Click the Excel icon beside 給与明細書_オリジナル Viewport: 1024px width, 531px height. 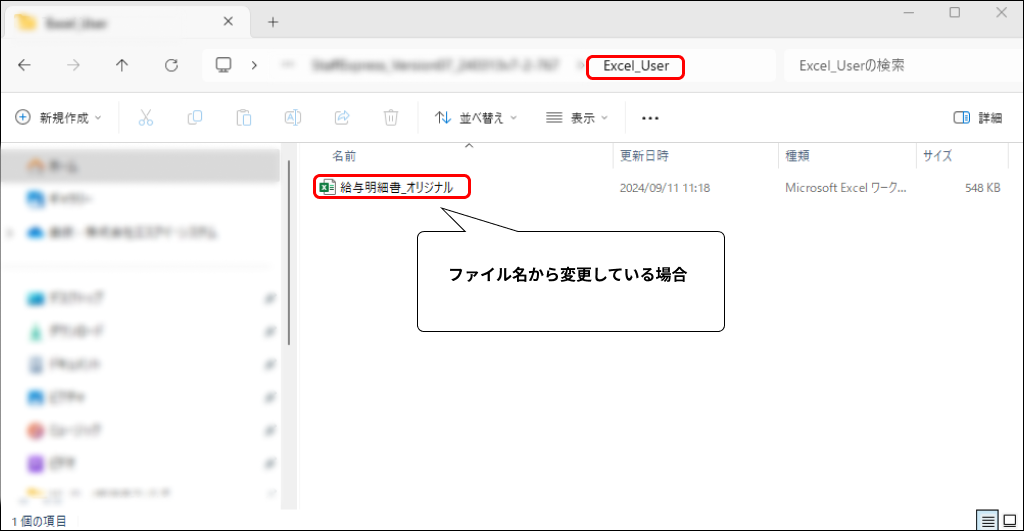click(327, 187)
